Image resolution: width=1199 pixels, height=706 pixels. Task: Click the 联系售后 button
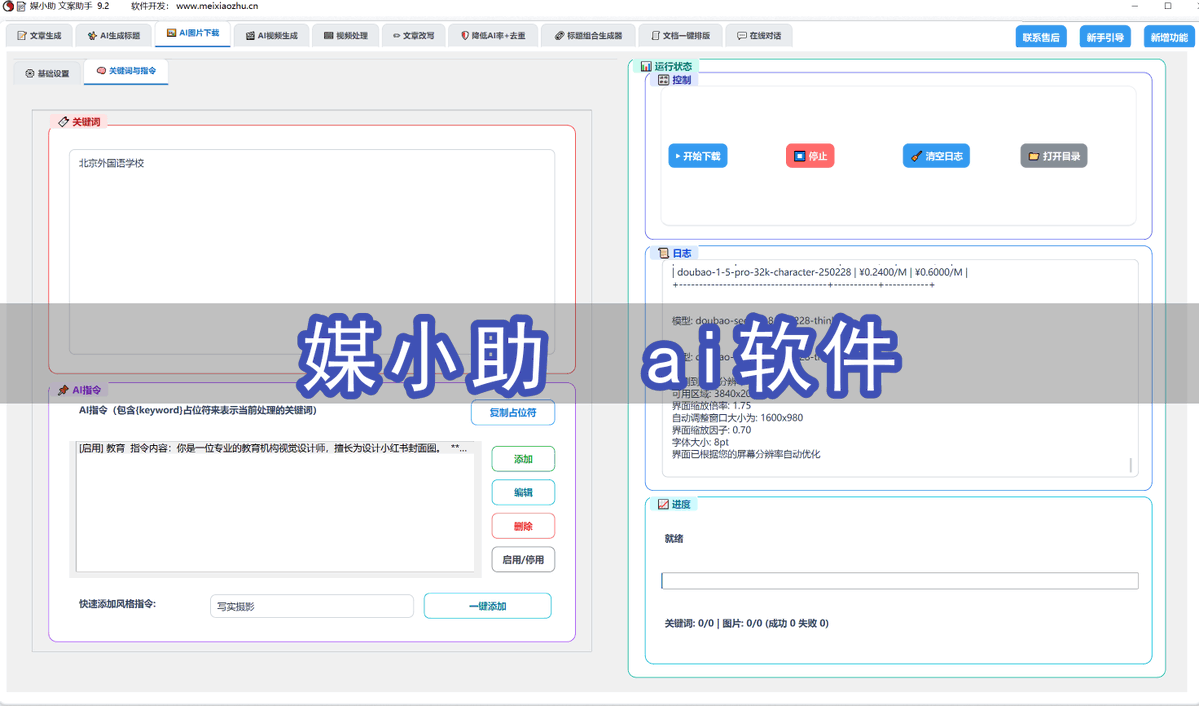click(1041, 37)
